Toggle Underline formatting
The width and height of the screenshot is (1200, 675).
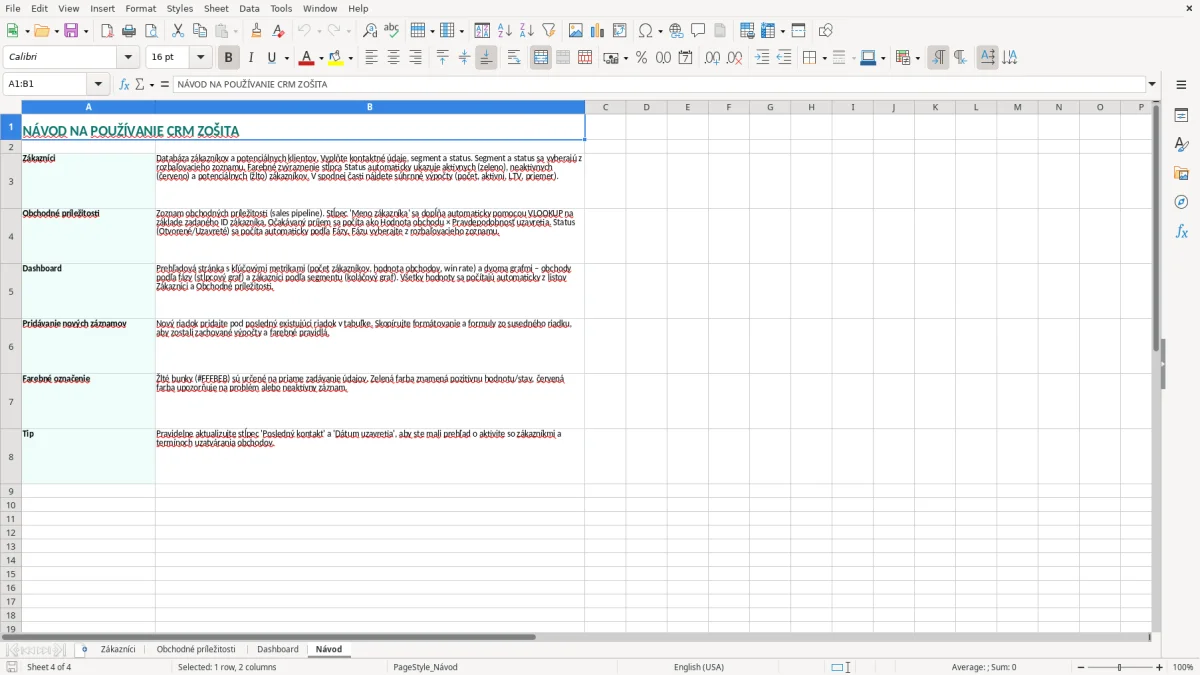coord(271,58)
